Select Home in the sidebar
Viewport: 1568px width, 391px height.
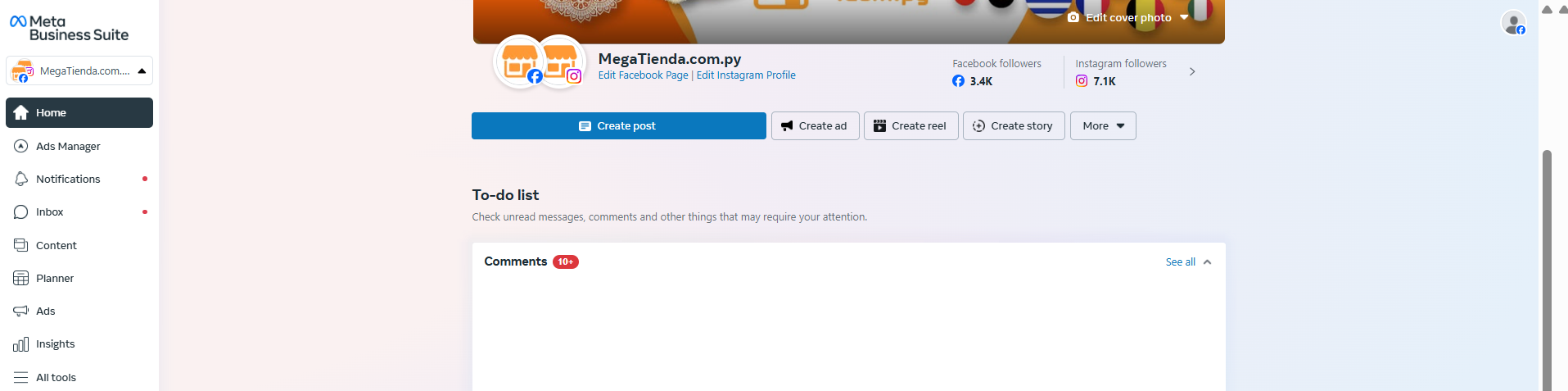[x=79, y=112]
